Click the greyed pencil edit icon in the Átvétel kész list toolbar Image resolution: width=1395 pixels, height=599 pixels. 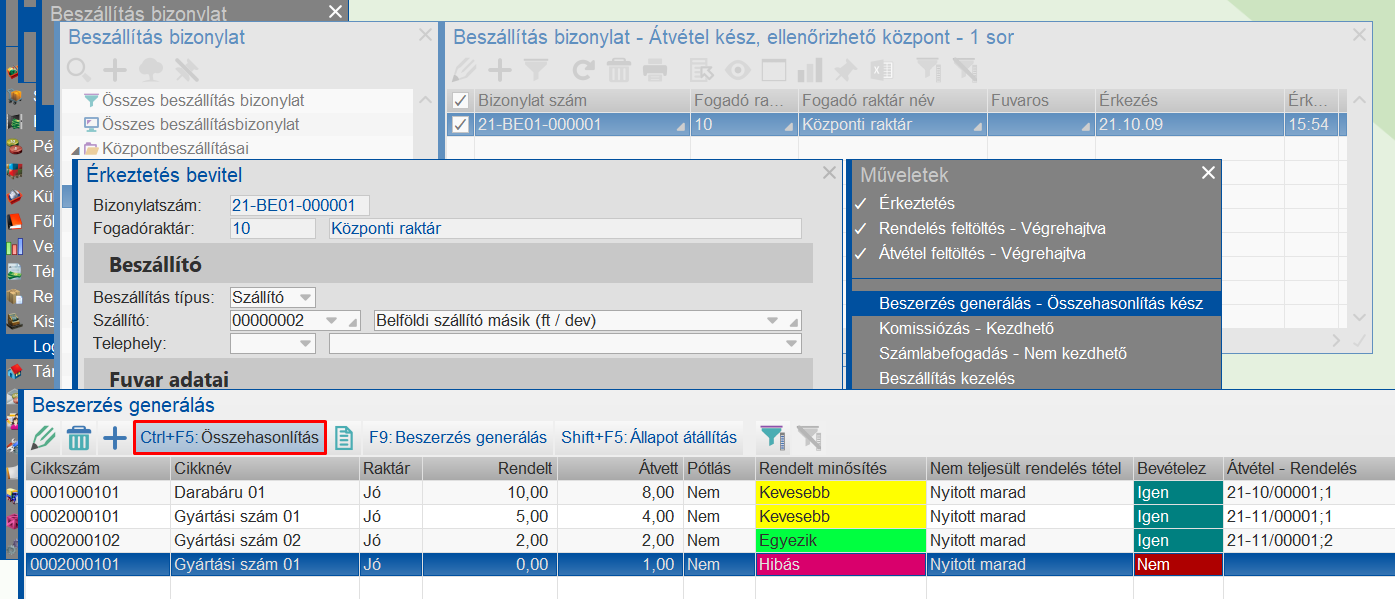[x=466, y=70]
